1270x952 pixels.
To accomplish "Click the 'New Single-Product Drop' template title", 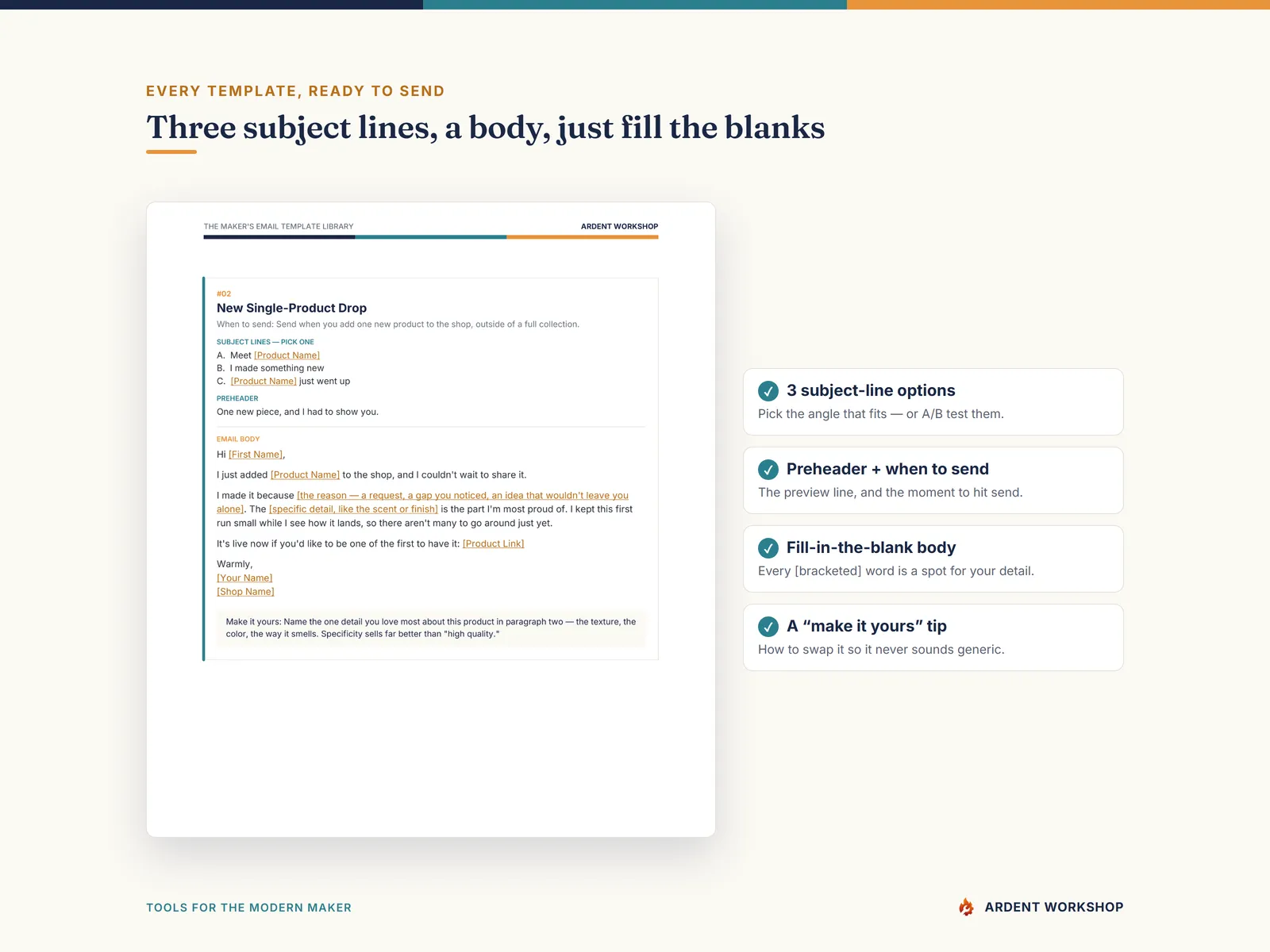I will [291, 308].
